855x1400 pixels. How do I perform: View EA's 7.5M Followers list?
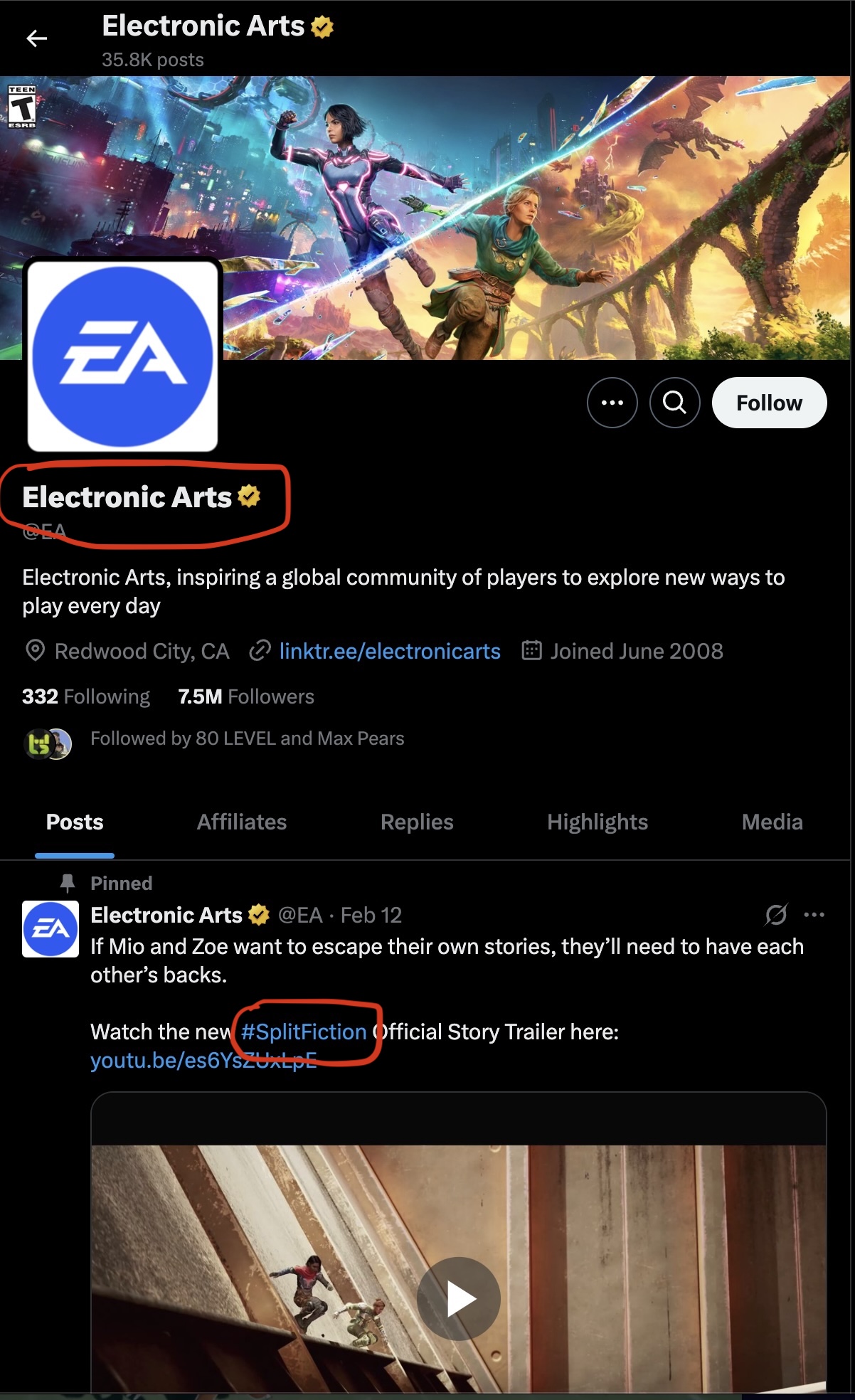(245, 696)
